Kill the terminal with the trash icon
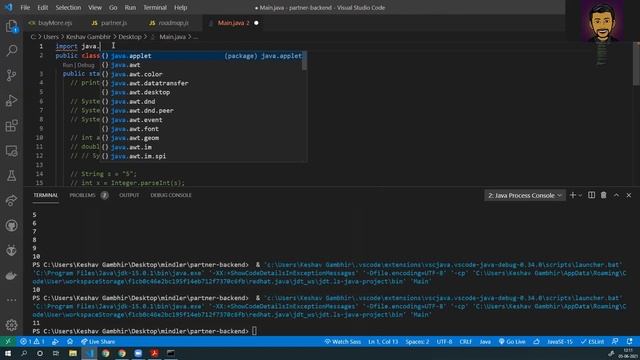This screenshot has width=640, height=360. (603, 195)
